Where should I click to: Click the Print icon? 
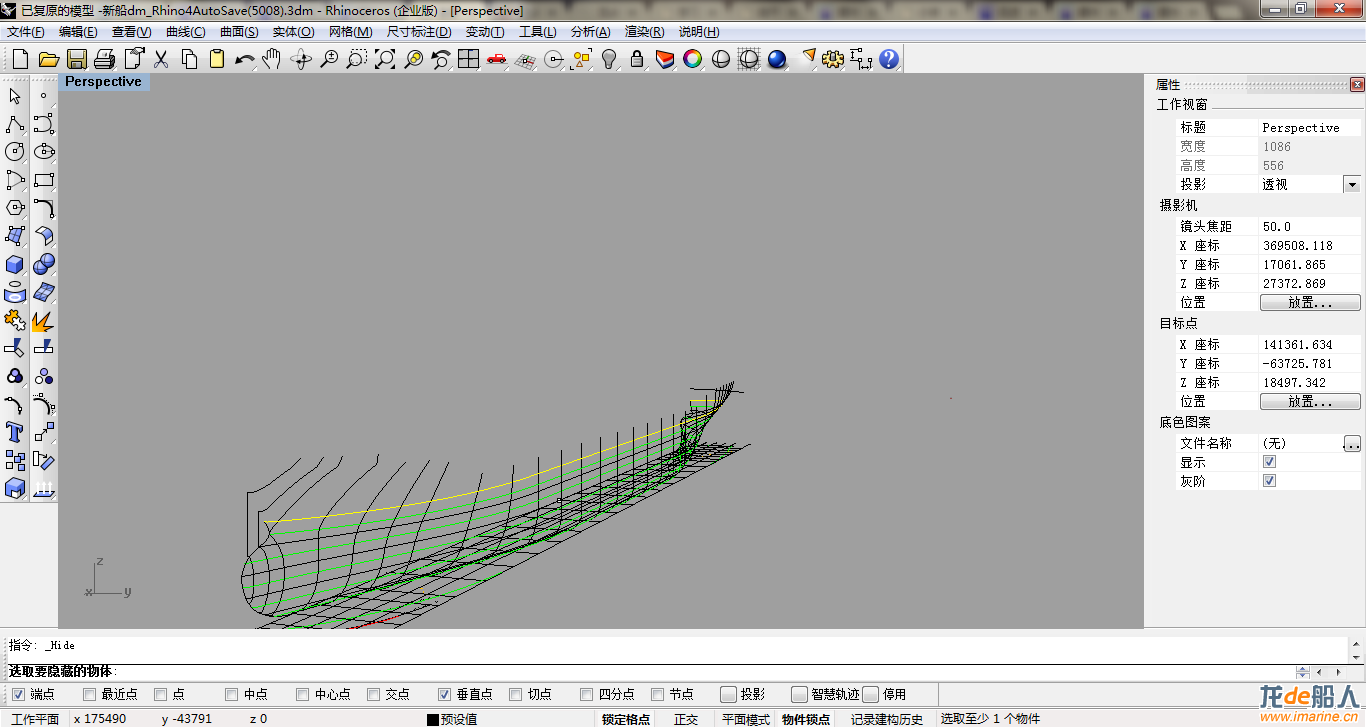tap(104, 59)
